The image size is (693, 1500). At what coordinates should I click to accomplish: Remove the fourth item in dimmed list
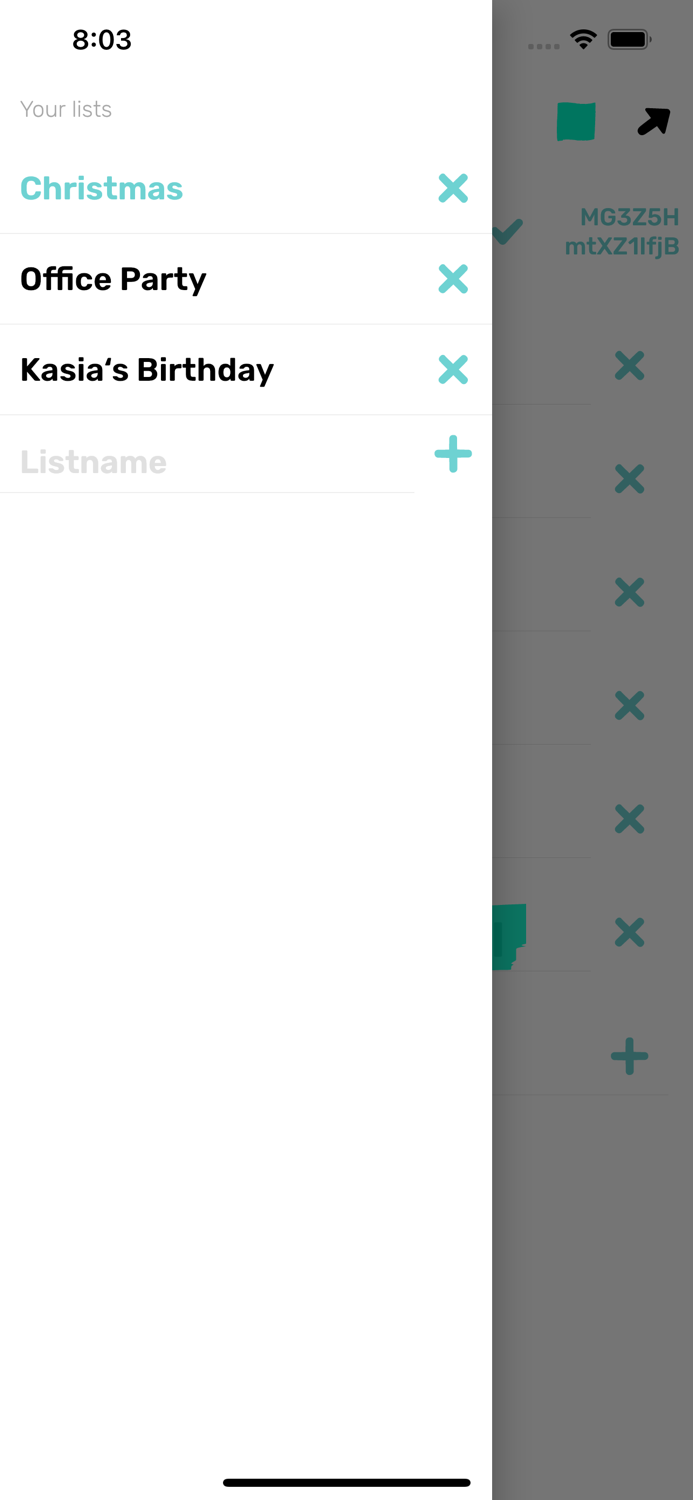tap(629, 706)
